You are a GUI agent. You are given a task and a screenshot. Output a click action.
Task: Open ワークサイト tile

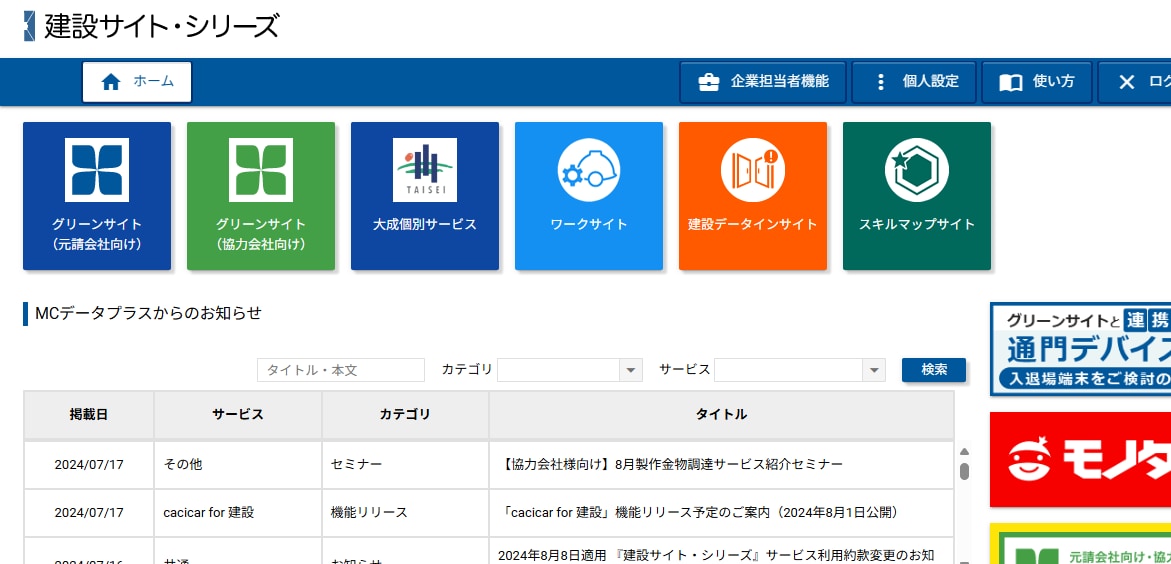(588, 196)
